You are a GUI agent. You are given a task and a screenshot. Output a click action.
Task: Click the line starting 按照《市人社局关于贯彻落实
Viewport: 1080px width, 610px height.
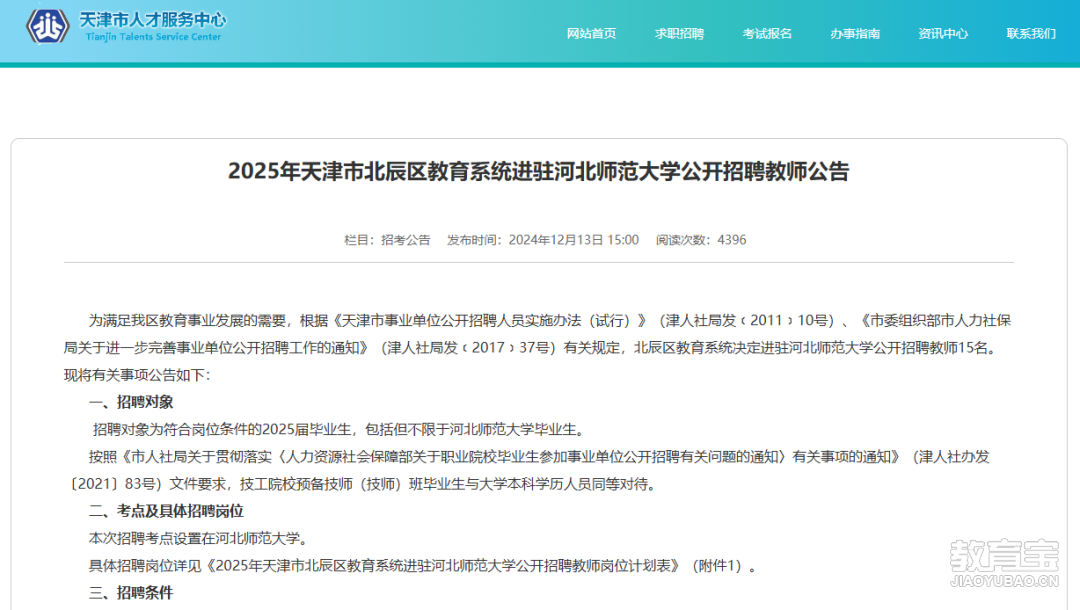click(539, 456)
